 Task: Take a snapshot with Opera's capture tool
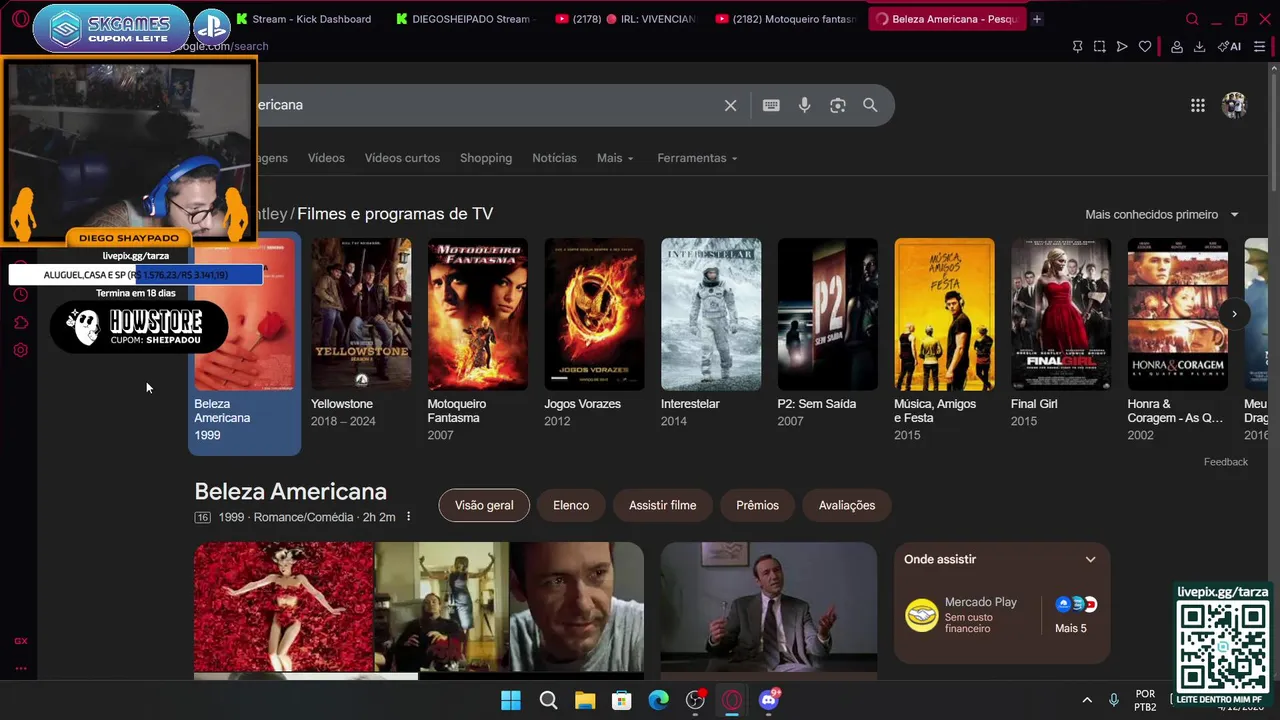pyautogui.click(x=1099, y=46)
